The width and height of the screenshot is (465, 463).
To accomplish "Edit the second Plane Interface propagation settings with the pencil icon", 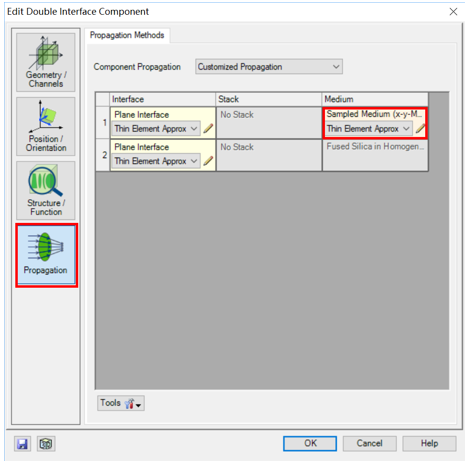I will pos(208,161).
